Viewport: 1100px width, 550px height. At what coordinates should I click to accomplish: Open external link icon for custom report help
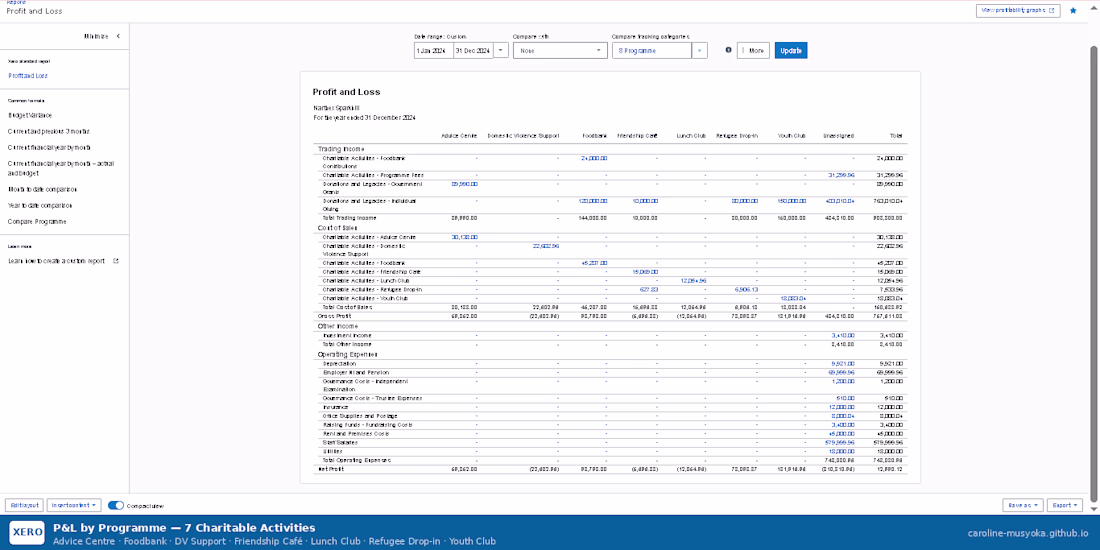pos(116,261)
